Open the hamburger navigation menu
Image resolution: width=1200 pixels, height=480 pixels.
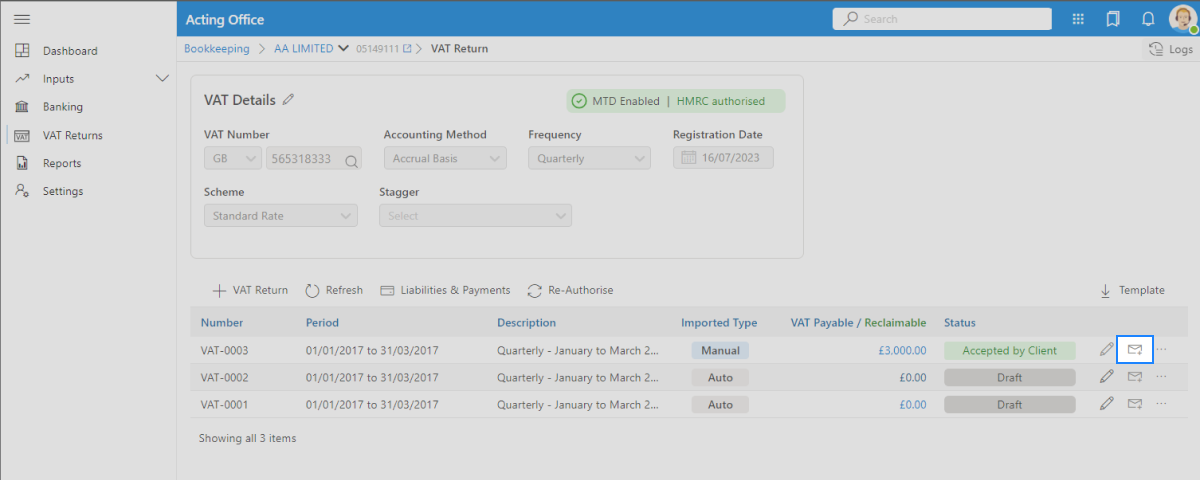(22, 19)
